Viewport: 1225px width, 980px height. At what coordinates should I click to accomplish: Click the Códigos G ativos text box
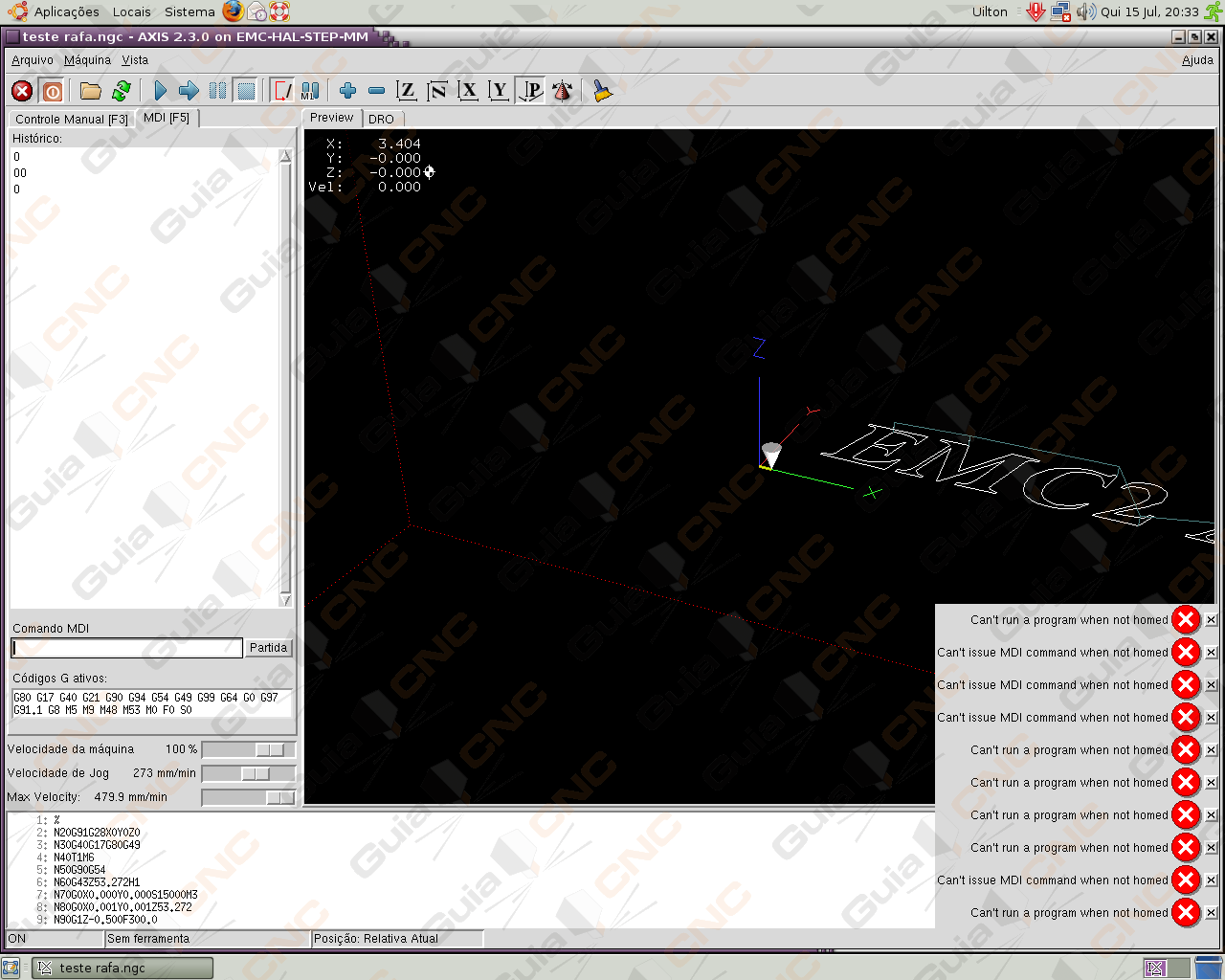pos(151,703)
